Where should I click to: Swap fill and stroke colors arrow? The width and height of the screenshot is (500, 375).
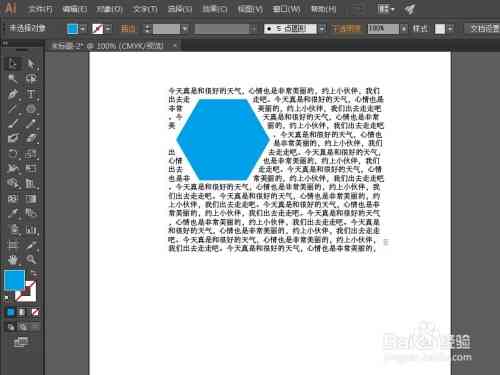(34, 274)
